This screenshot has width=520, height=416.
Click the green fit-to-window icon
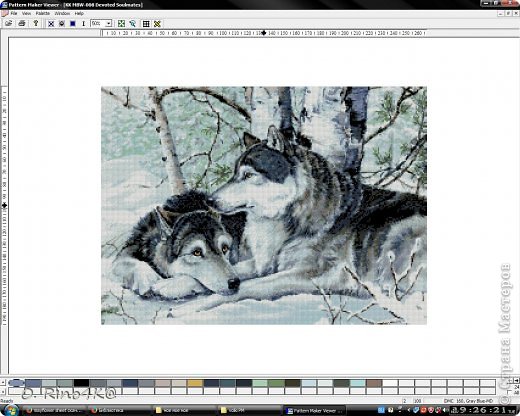pos(121,24)
